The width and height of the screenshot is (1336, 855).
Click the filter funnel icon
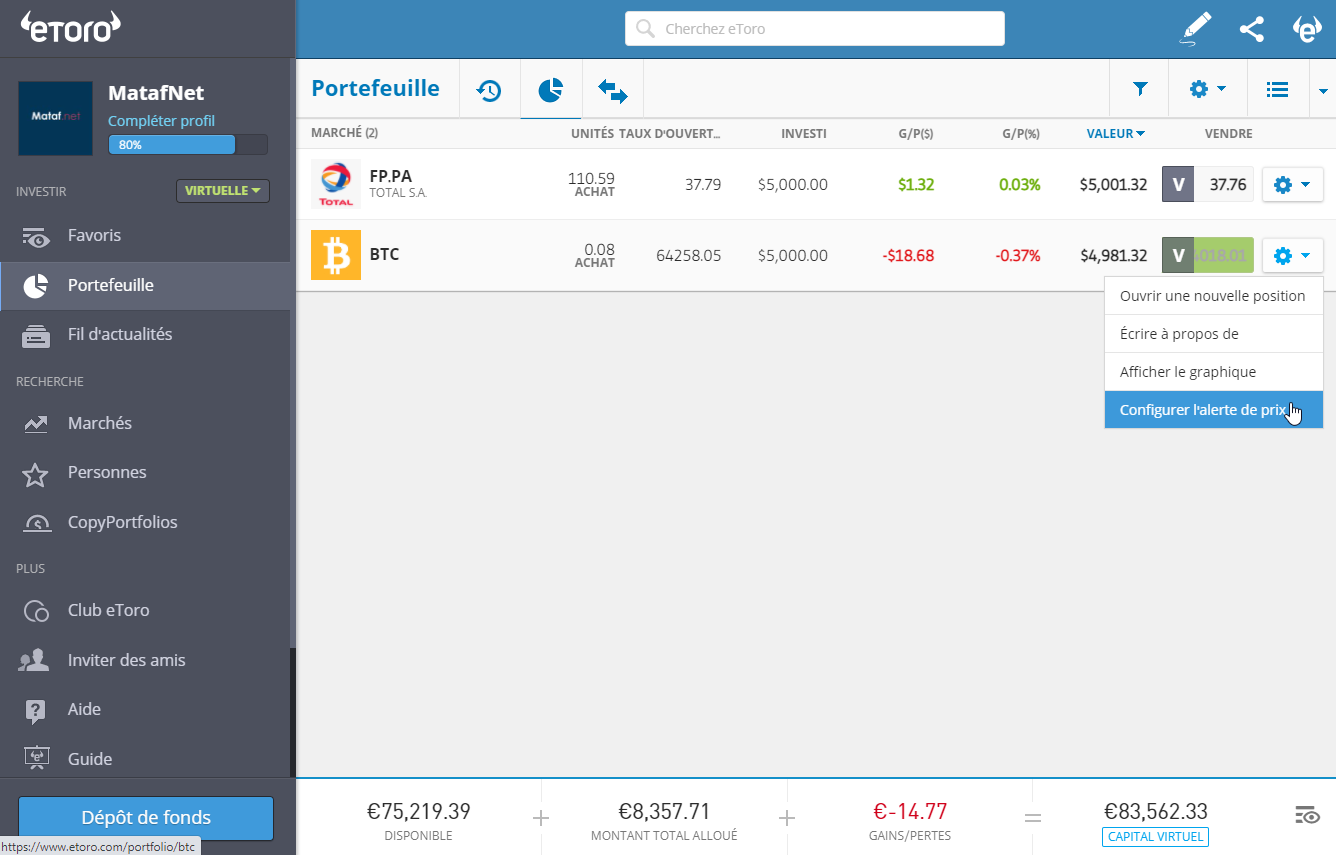(x=1139, y=89)
